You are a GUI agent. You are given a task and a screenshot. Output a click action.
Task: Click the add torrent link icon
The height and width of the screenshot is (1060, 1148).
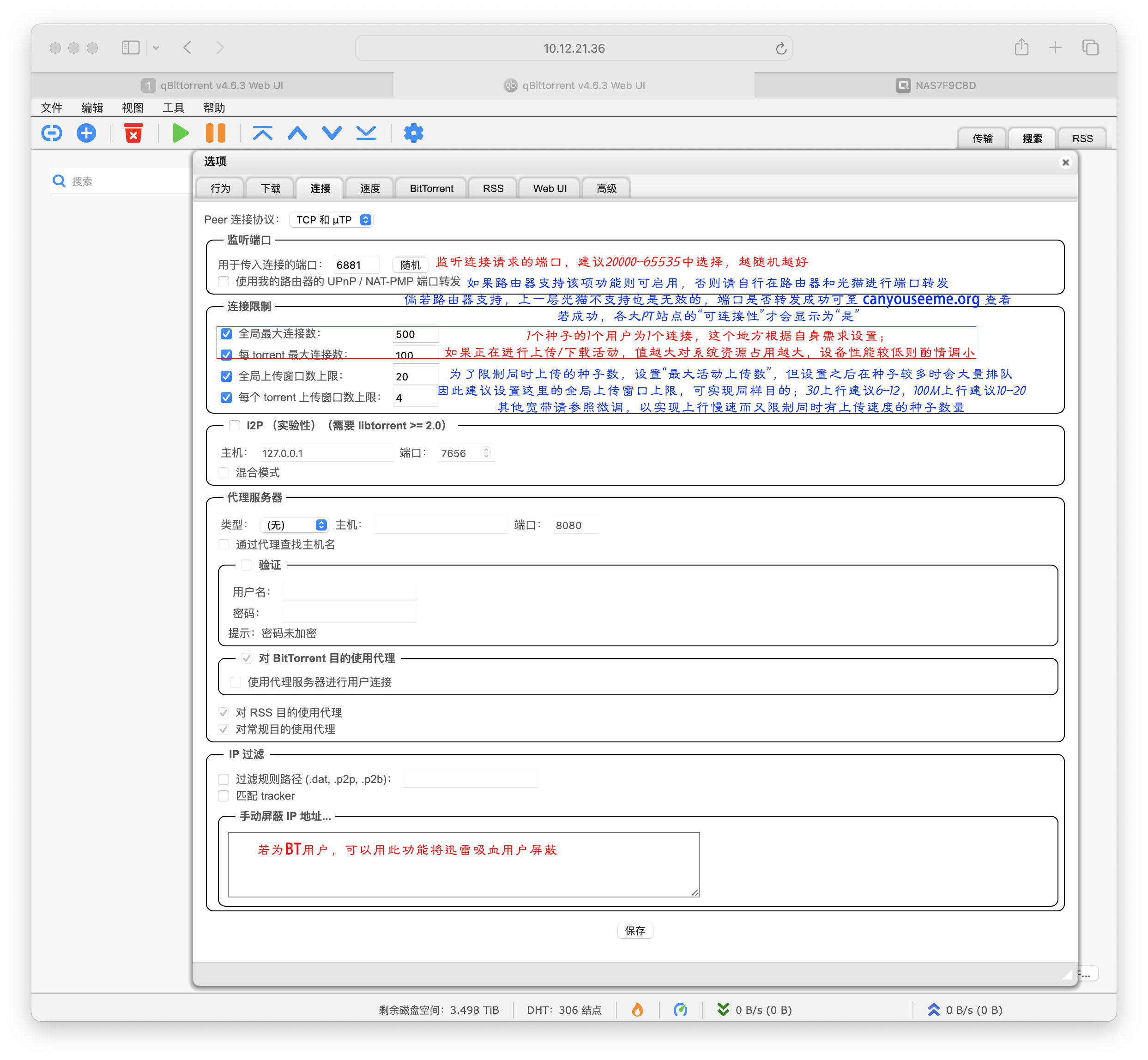[x=52, y=133]
